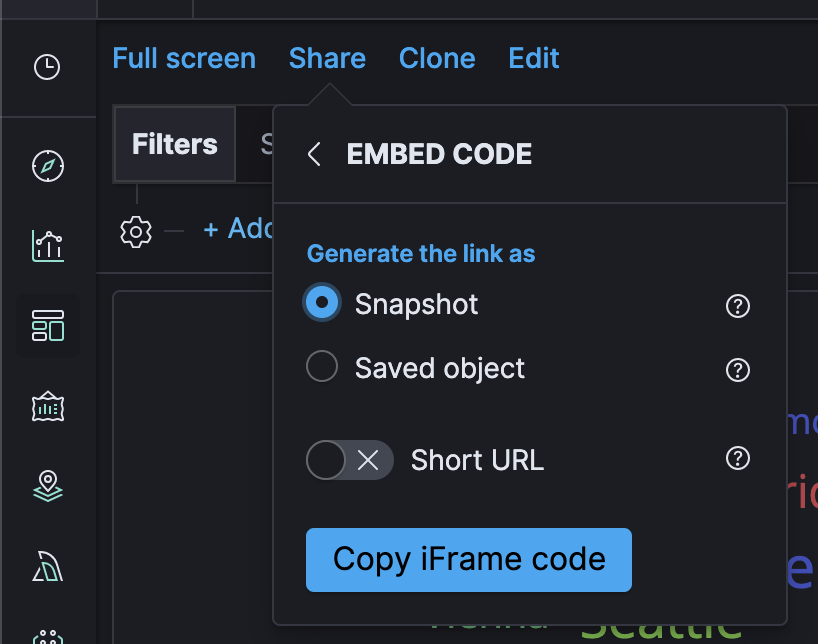Open the Snapshot help popover

pos(737,306)
